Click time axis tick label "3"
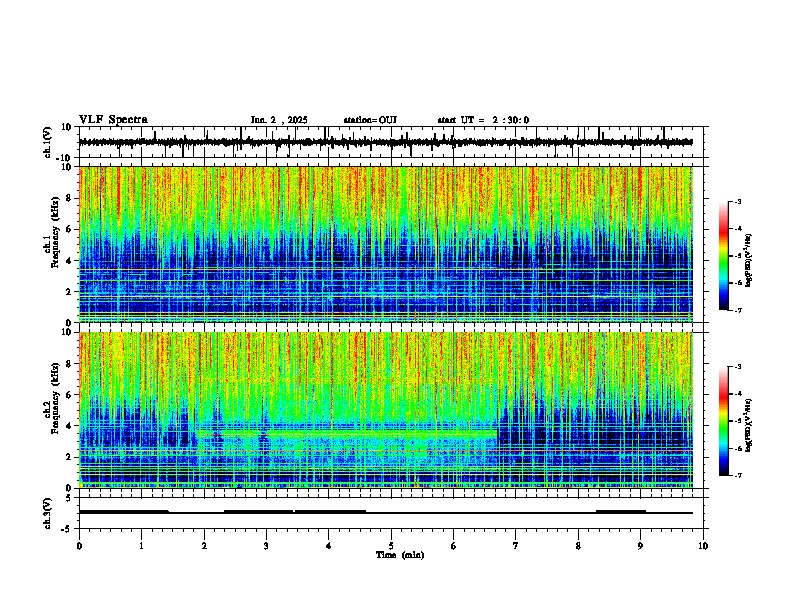792x612 pixels. click(x=266, y=546)
